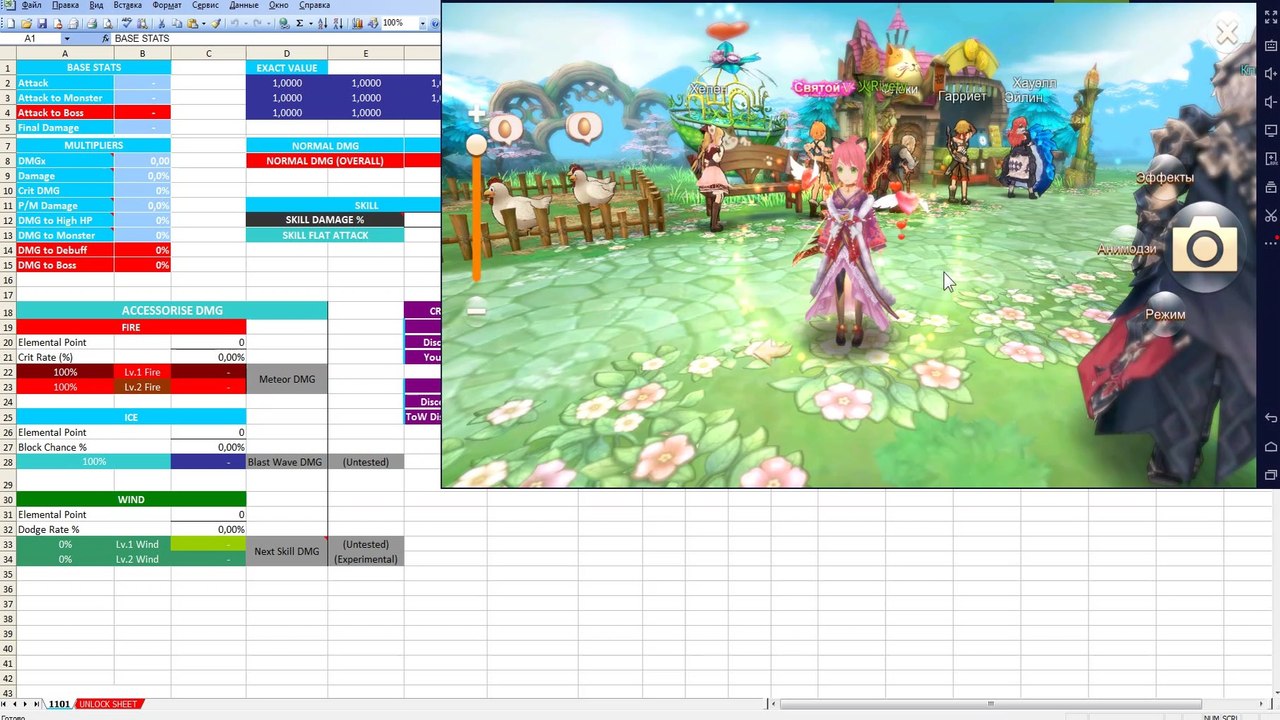Select column D header

(x=287, y=53)
